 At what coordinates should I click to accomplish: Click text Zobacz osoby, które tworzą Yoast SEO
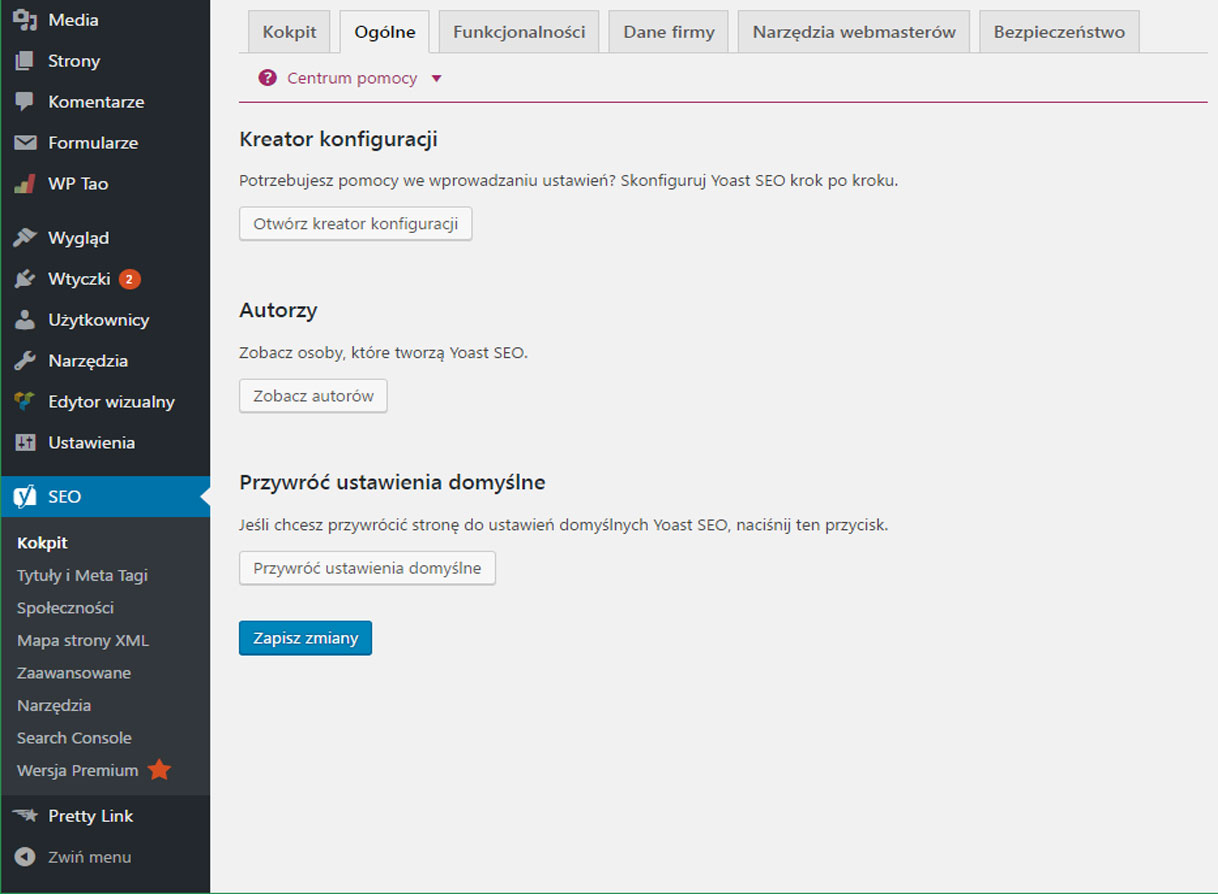pos(383,353)
